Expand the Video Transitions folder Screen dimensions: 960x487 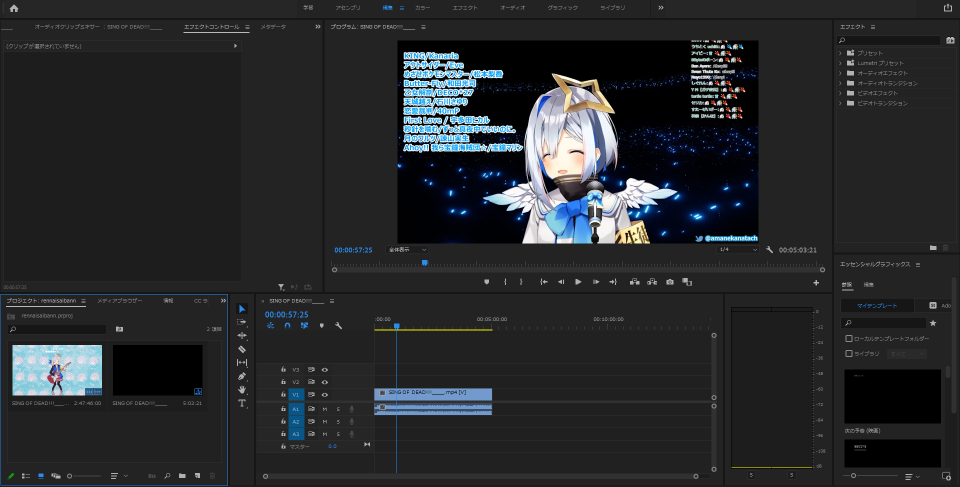(840, 103)
